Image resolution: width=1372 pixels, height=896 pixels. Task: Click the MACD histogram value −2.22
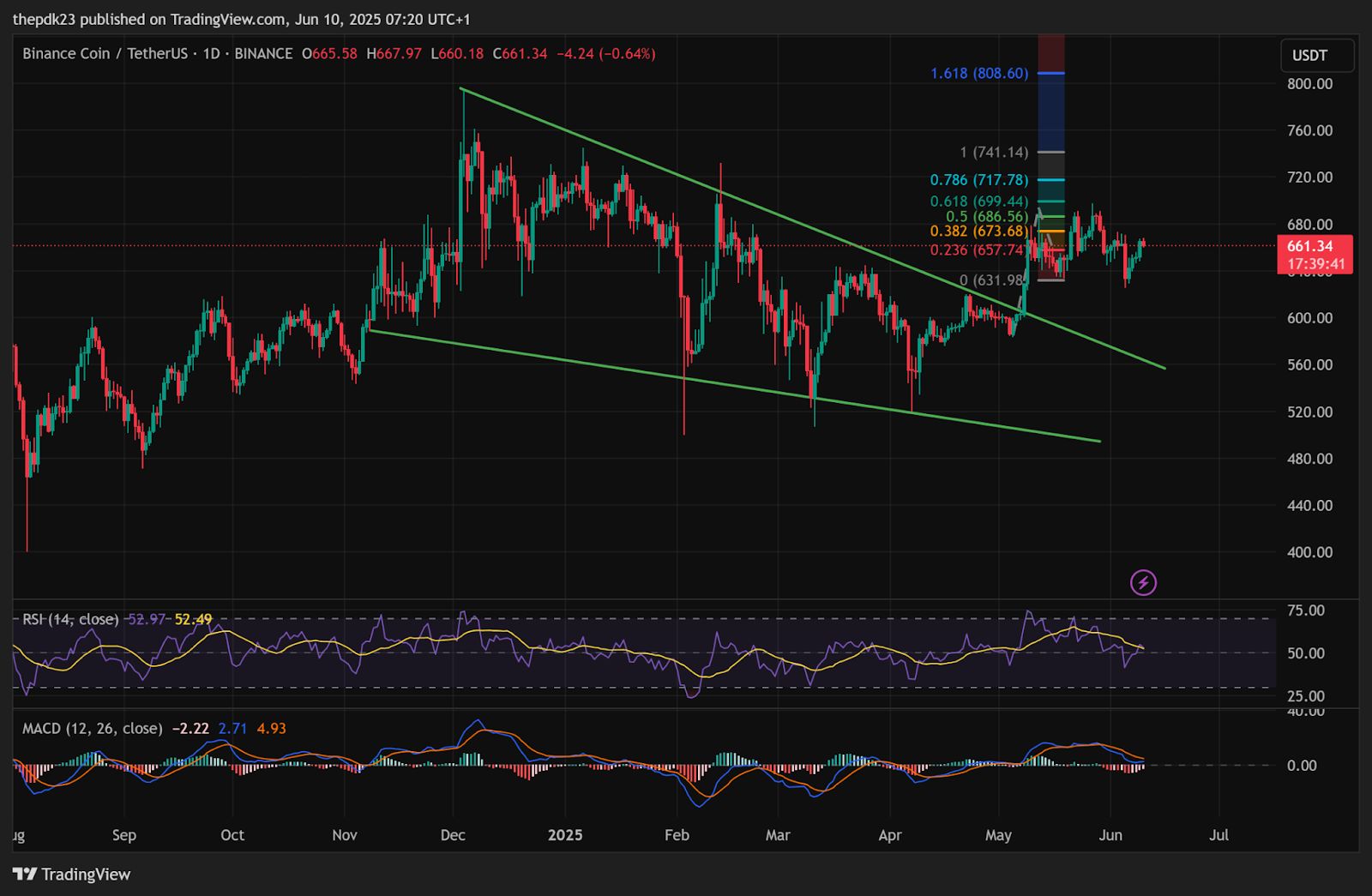pyautogui.click(x=190, y=729)
